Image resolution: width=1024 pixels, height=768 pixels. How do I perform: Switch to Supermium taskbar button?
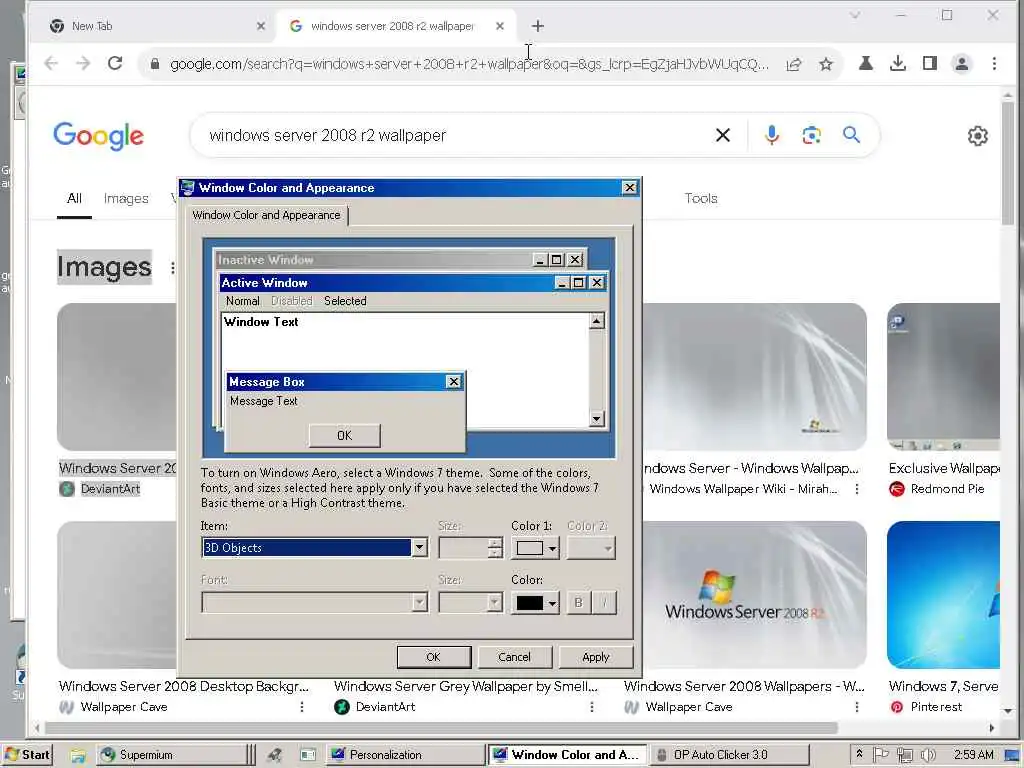pos(170,755)
